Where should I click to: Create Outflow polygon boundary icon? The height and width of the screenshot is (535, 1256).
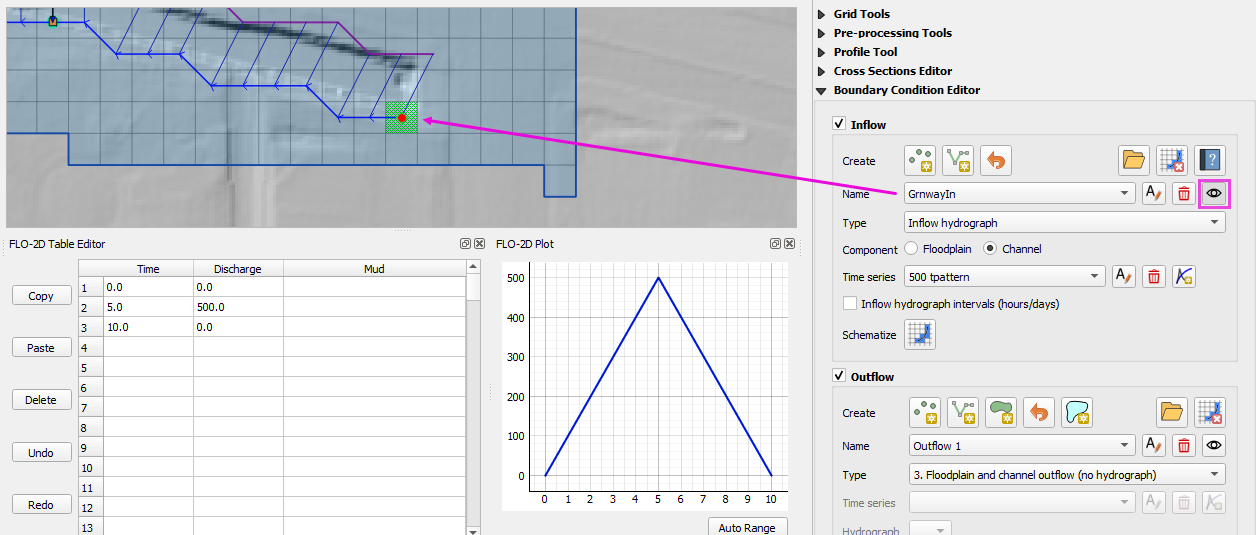click(x=1001, y=412)
